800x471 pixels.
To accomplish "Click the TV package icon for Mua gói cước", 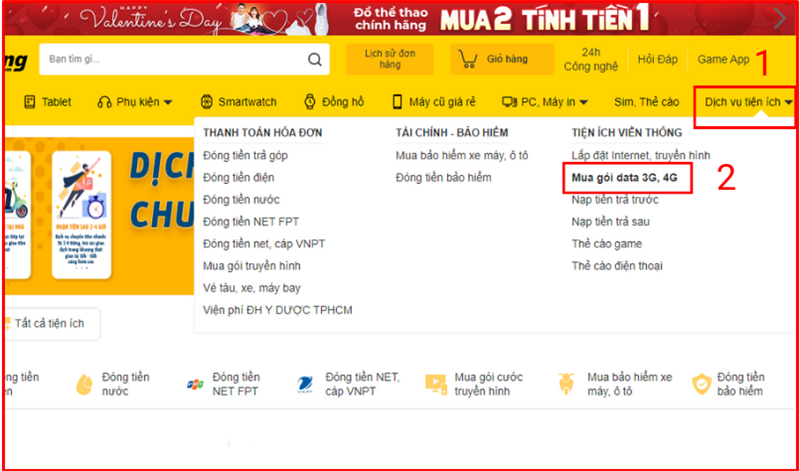I will pyautogui.click(x=436, y=384).
